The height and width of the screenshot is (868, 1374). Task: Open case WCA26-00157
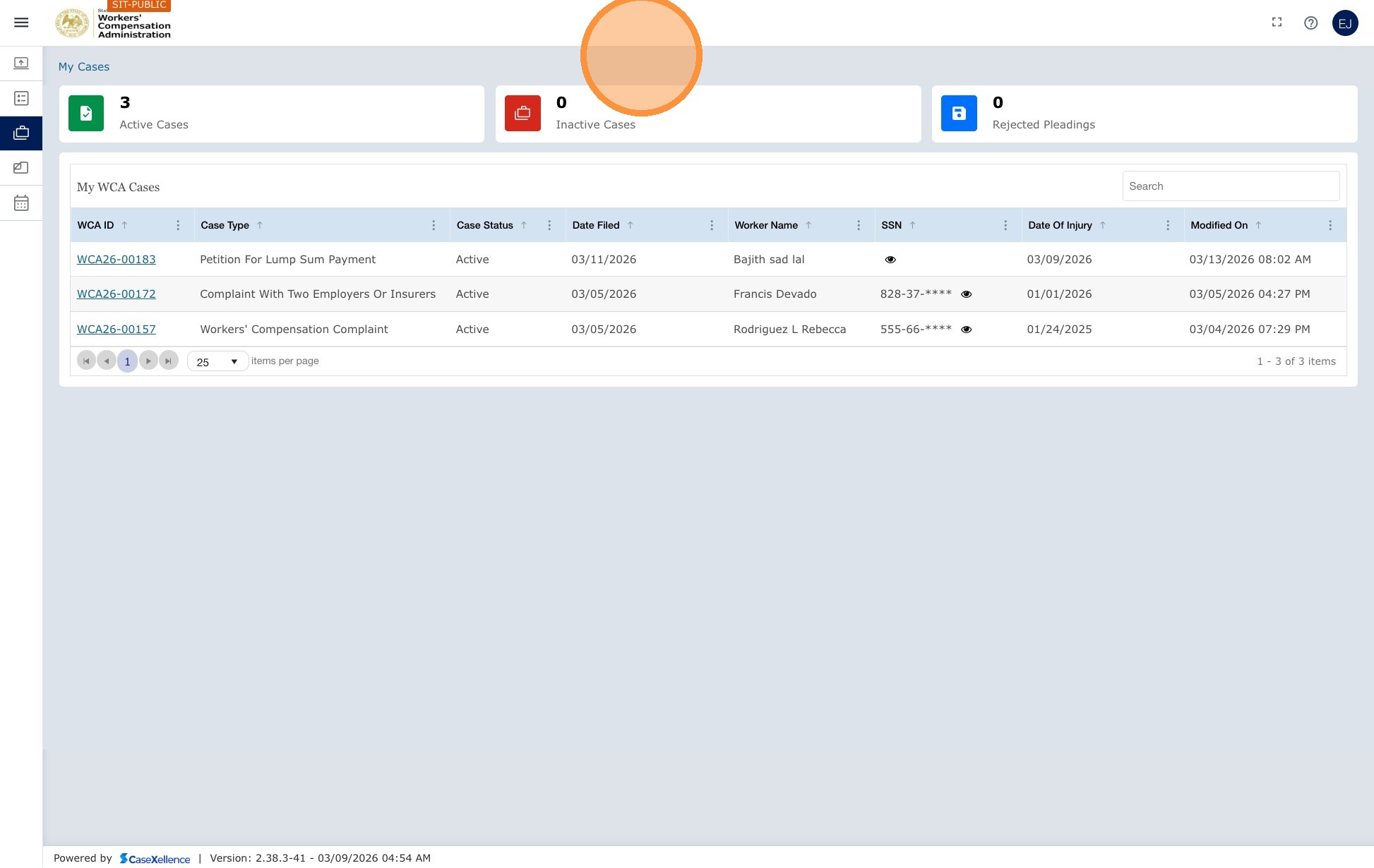coord(117,330)
